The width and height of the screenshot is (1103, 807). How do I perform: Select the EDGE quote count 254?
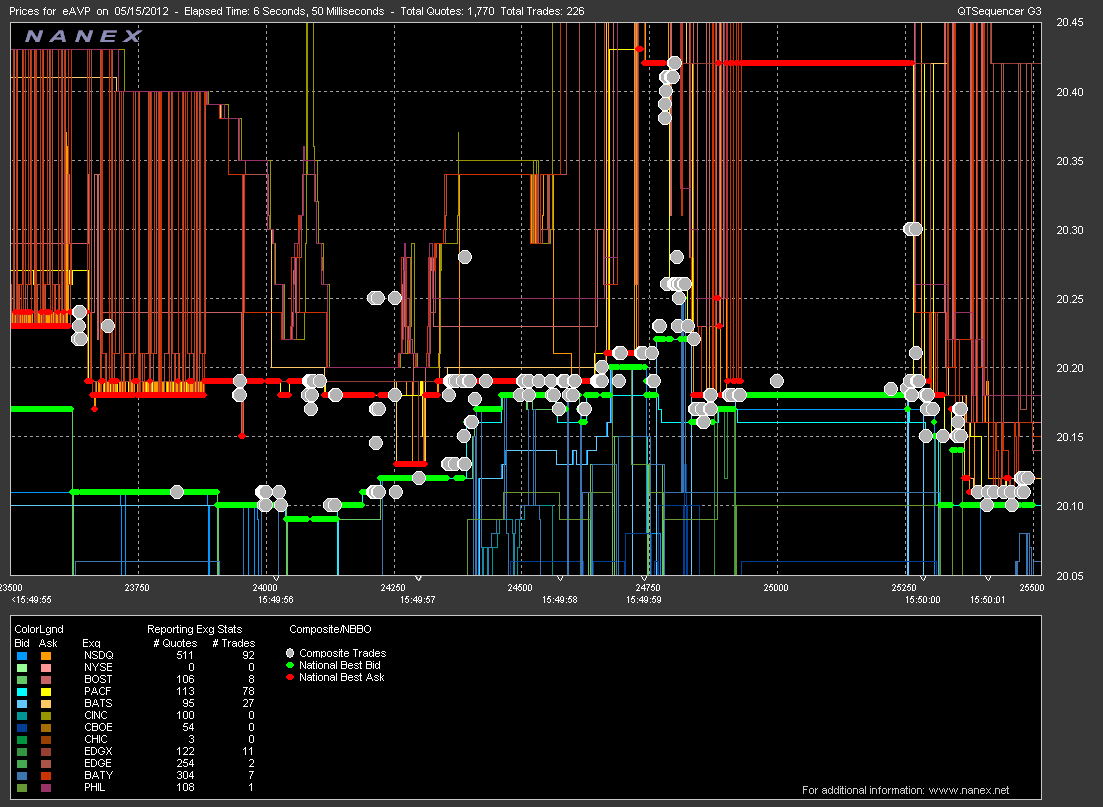pos(185,763)
